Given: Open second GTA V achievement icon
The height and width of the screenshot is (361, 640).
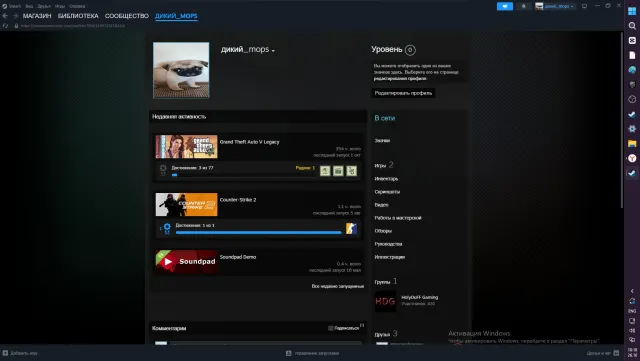Looking at the screenshot, I should pos(338,171).
